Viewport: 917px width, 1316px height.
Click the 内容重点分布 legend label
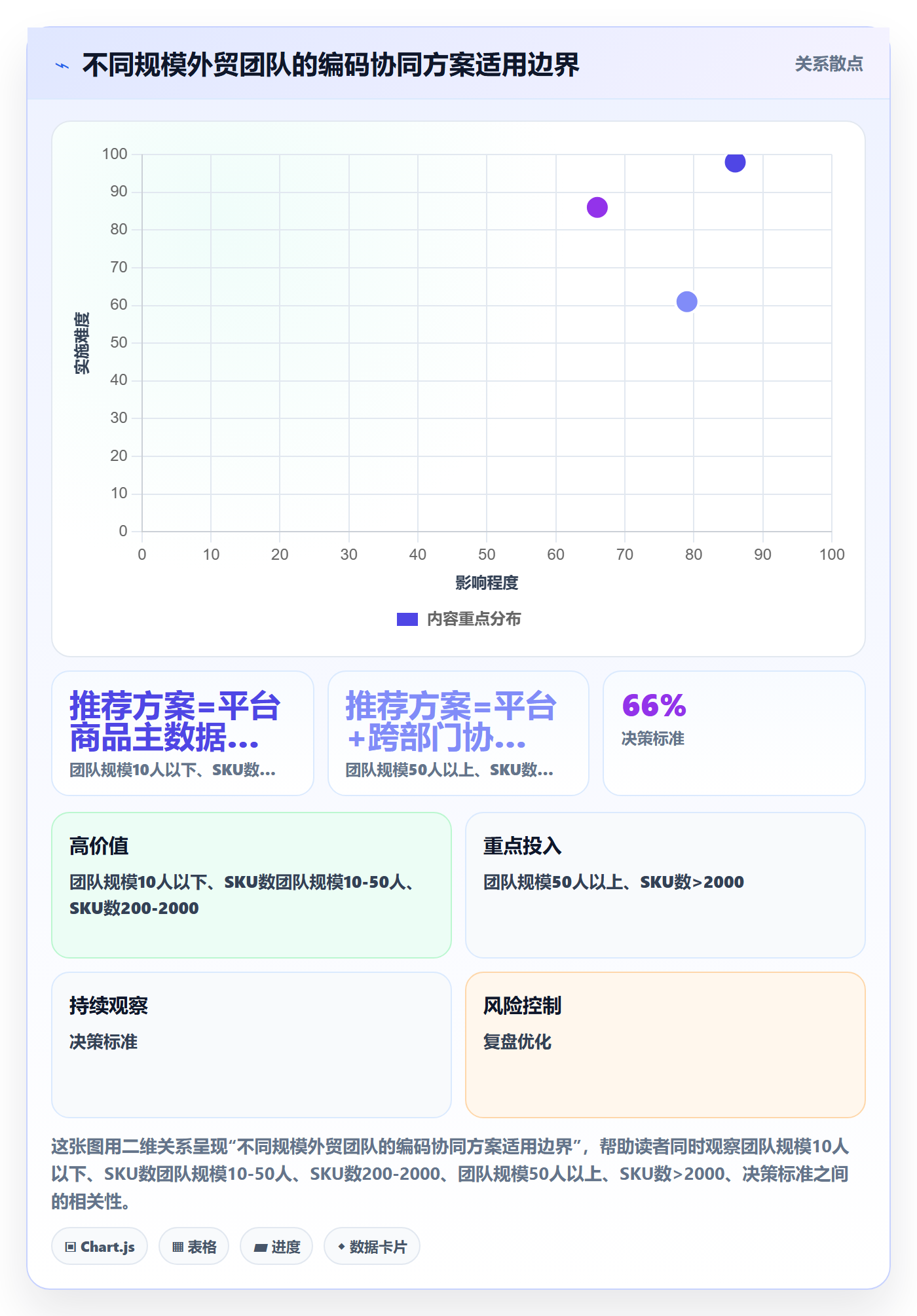click(474, 619)
